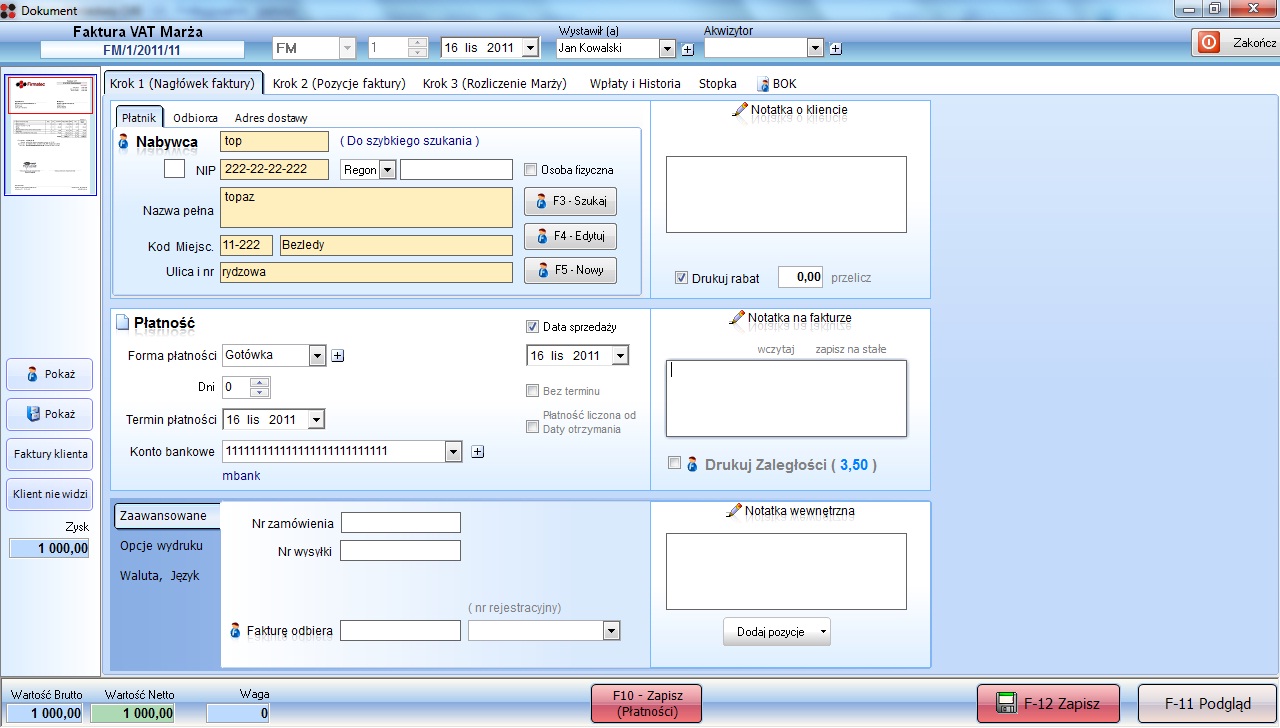Click the BOK tab icon
1280x728 pixels.
[x=763, y=84]
